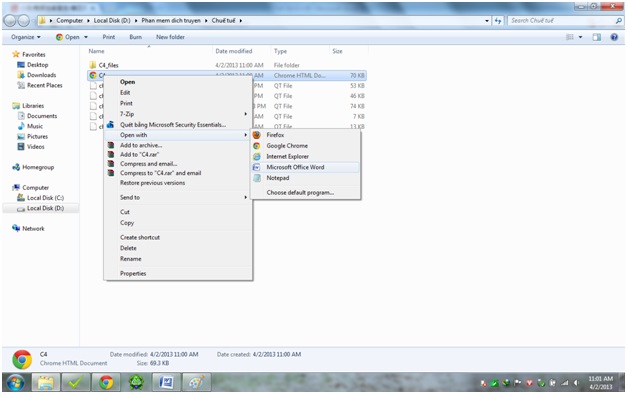
Task: Expand the 7-Zip submenu
Action: pyautogui.click(x=178, y=114)
